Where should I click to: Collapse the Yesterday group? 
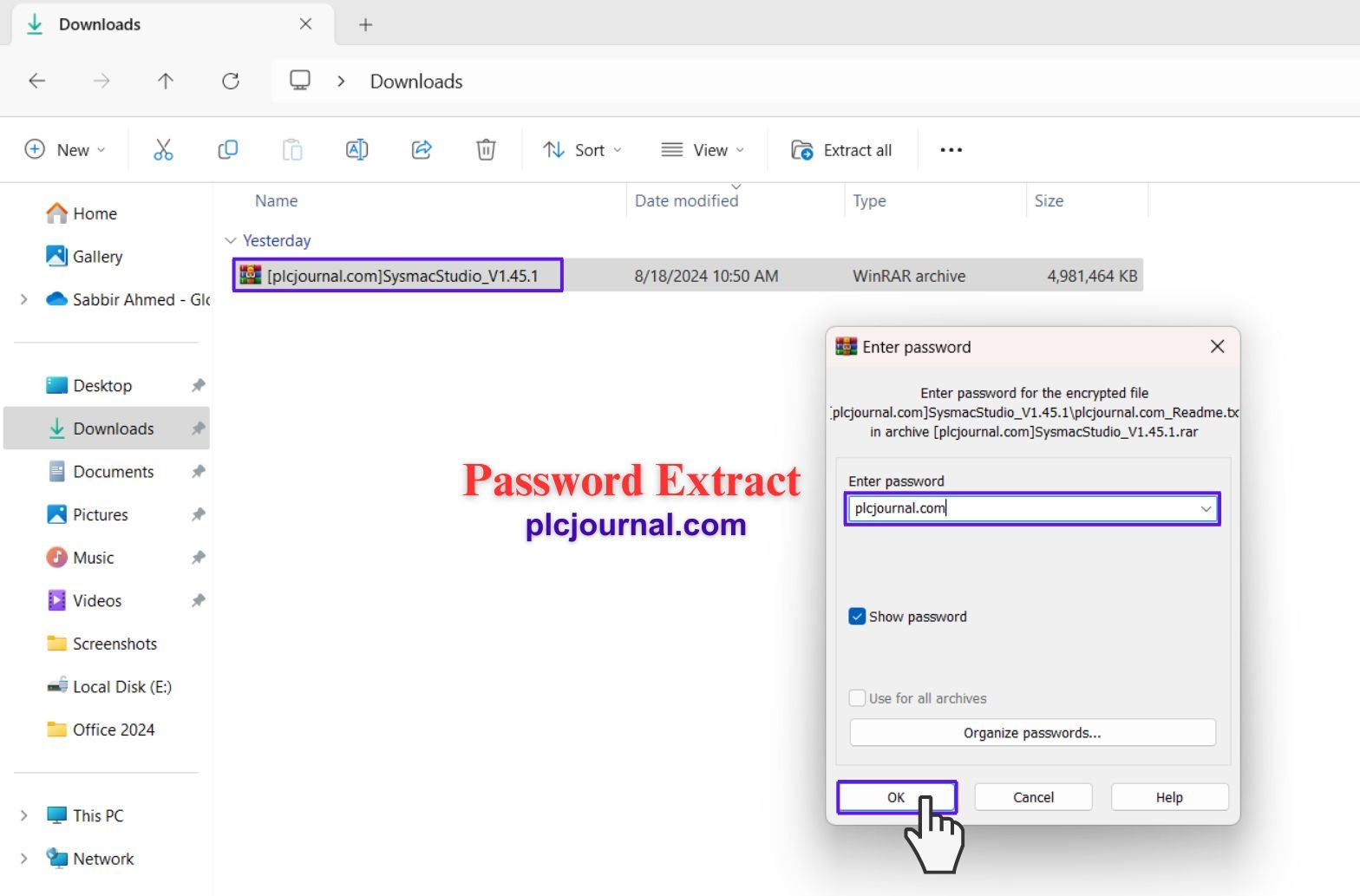click(230, 240)
